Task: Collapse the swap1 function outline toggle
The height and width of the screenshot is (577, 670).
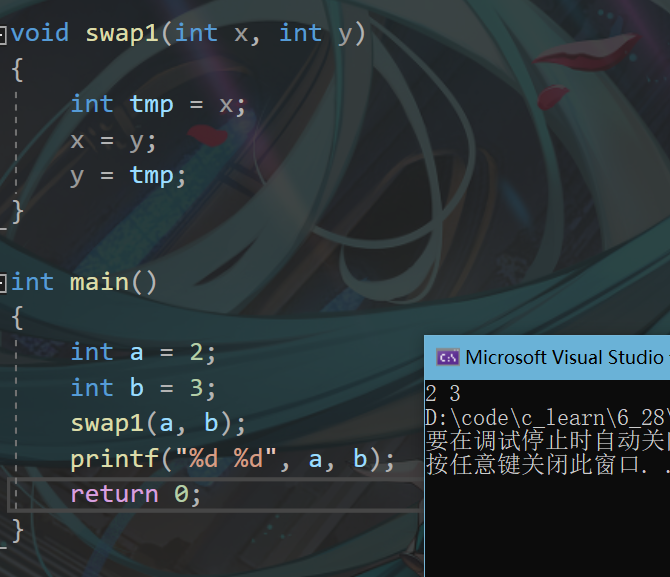Action: (2, 35)
